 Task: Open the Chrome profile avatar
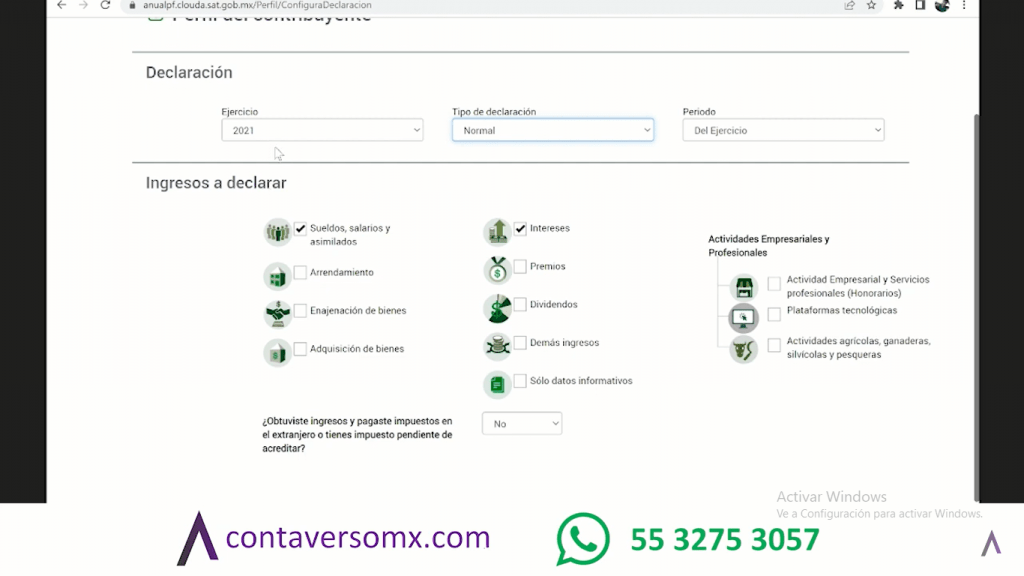(942, 5)
